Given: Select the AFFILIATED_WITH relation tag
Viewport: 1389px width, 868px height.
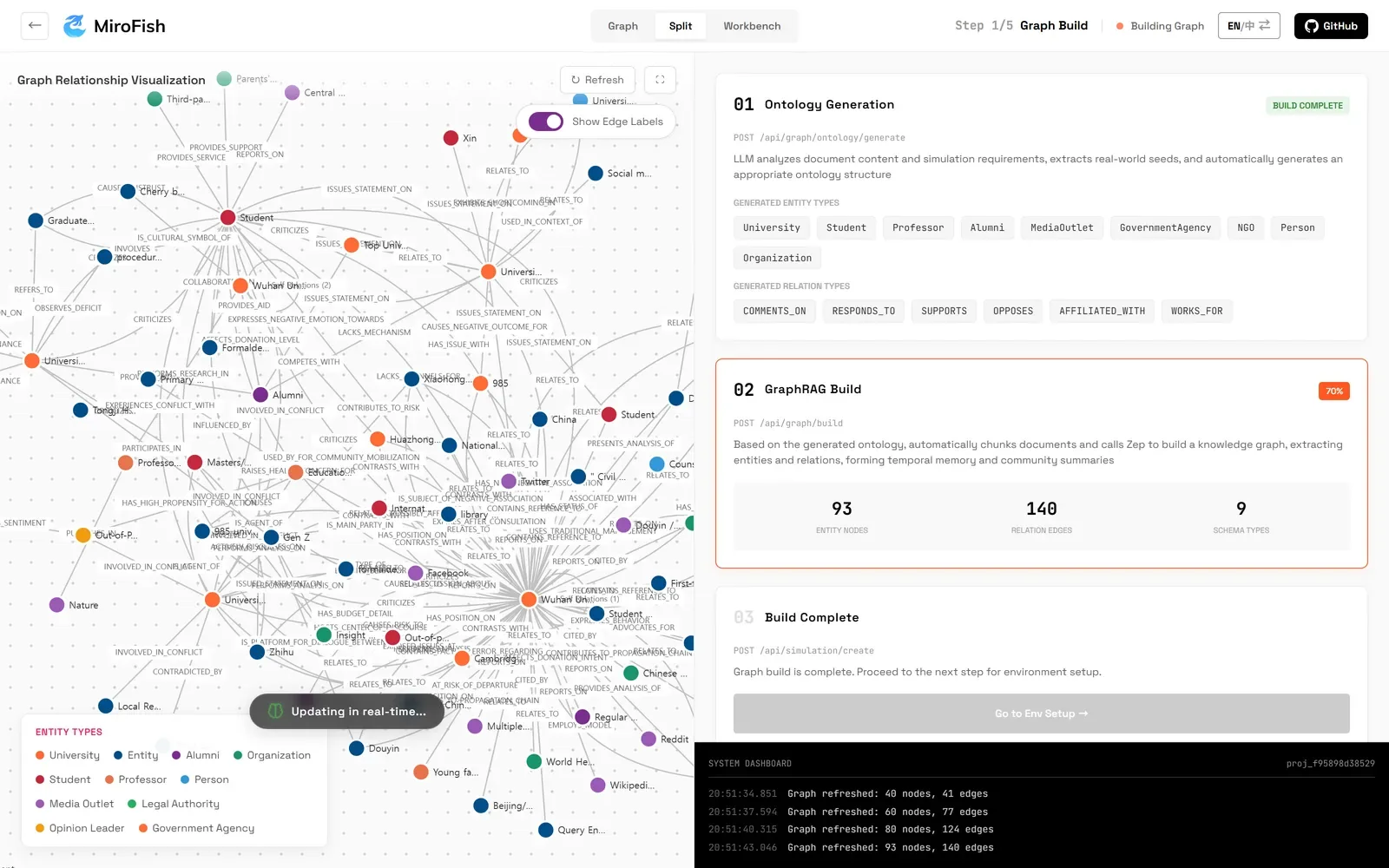Looking at the screenshot, I should [1102, 311].
